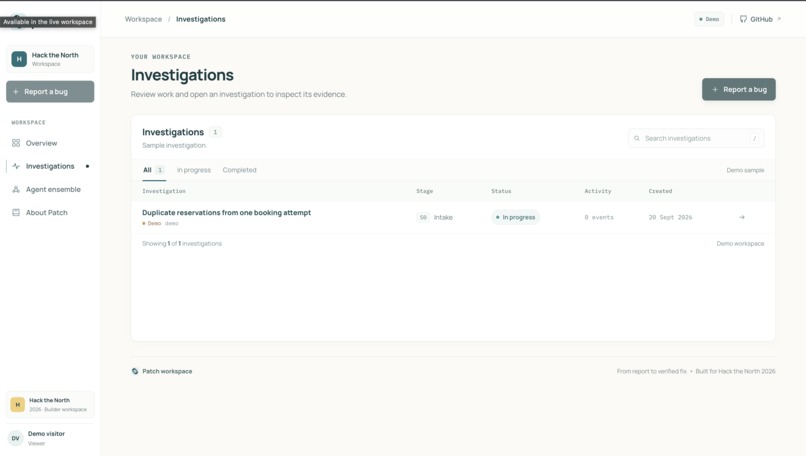The image size is (806, 456).
Task: Click the Demo workspace label in table footer
Action: pos(740,244)
